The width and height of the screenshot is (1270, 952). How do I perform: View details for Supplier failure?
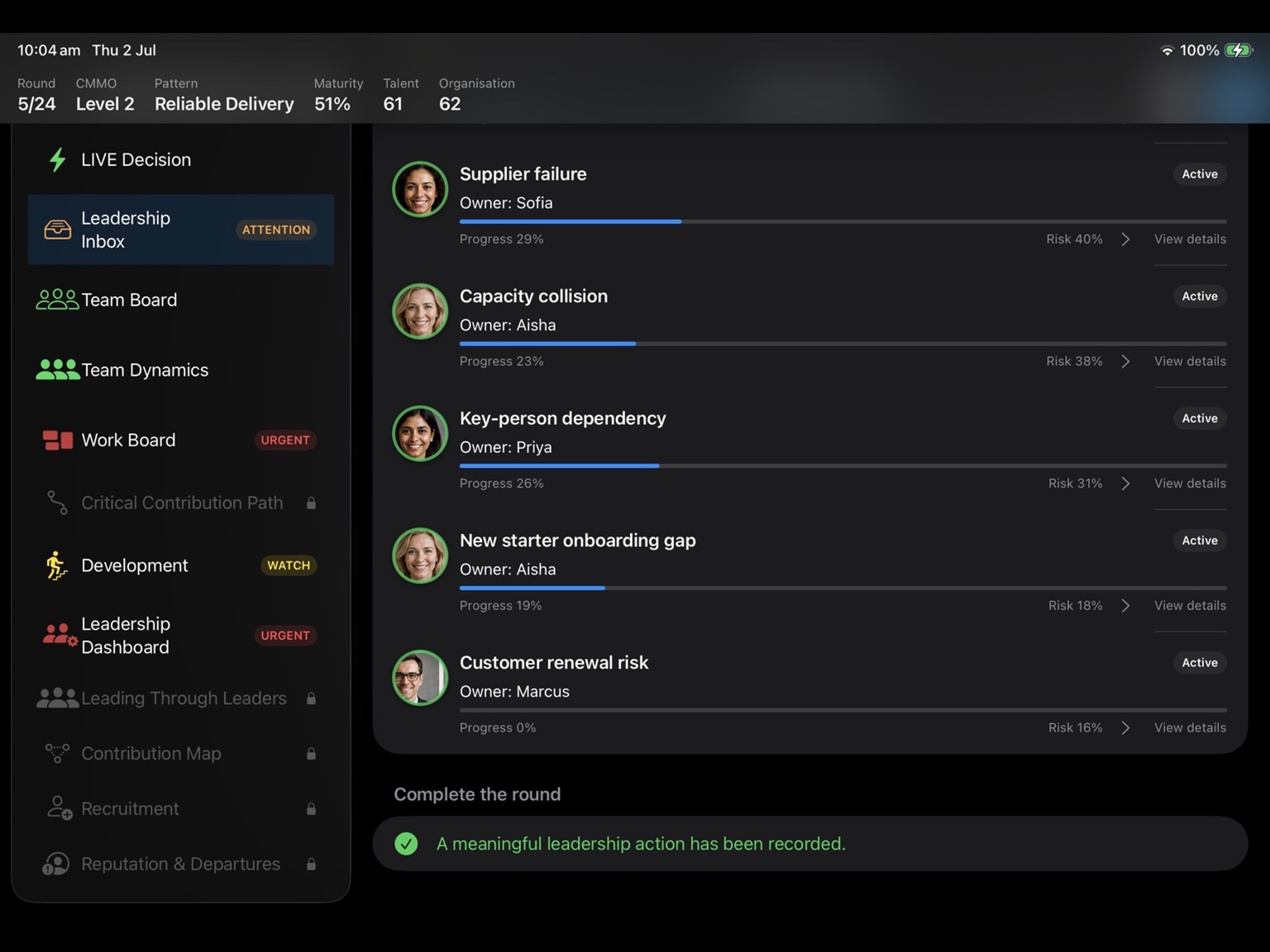click(x=1190, y=239)
